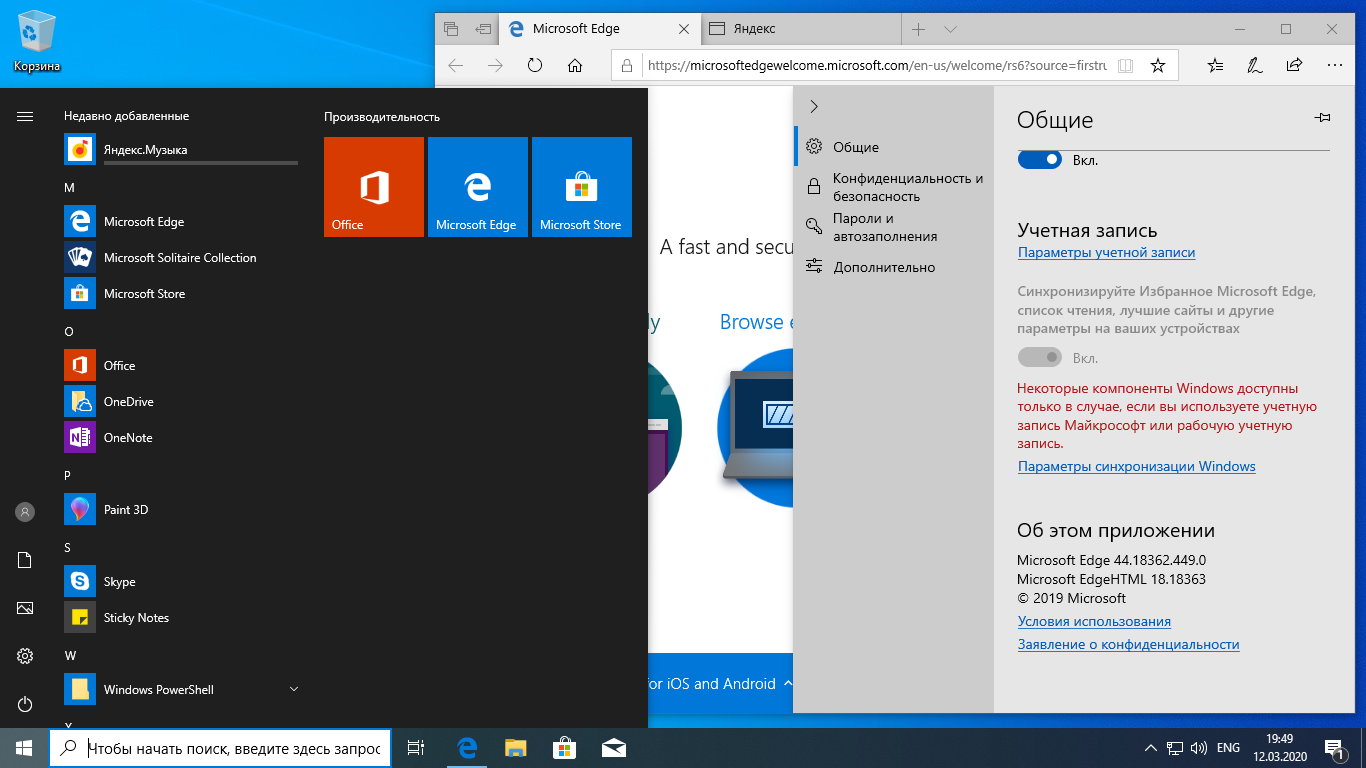The height and width of the screenshot is (768, 1366).
Task: Switch to Яндекс tab
Action: pos(800,29)
